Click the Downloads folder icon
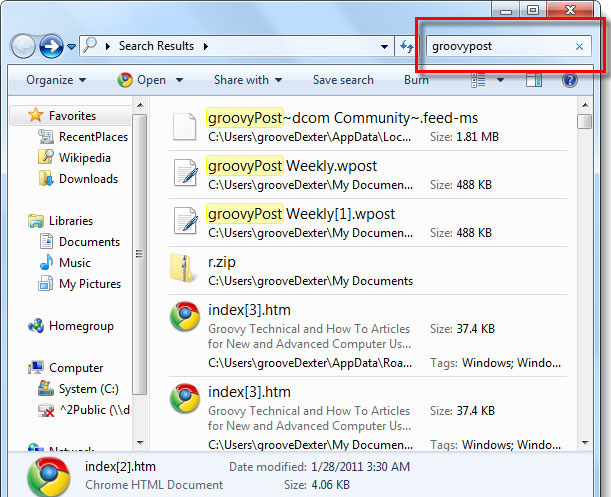This screenshot has height=497, width=611. pos(46,178)
